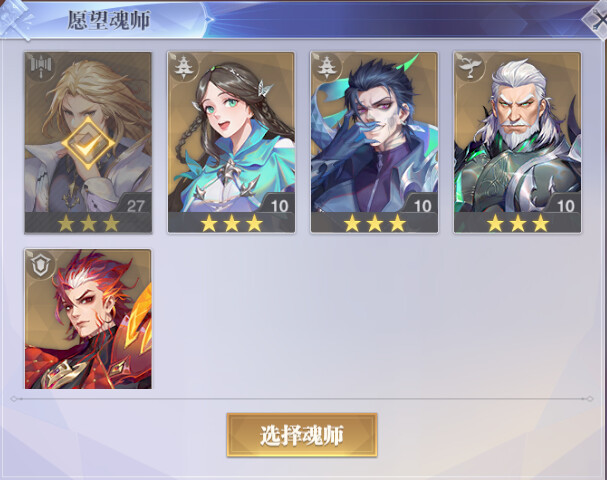Select the red-haired hero in crimson armor
The width and height of the screenshot is (607, 480).
click(x=88, y=319)
